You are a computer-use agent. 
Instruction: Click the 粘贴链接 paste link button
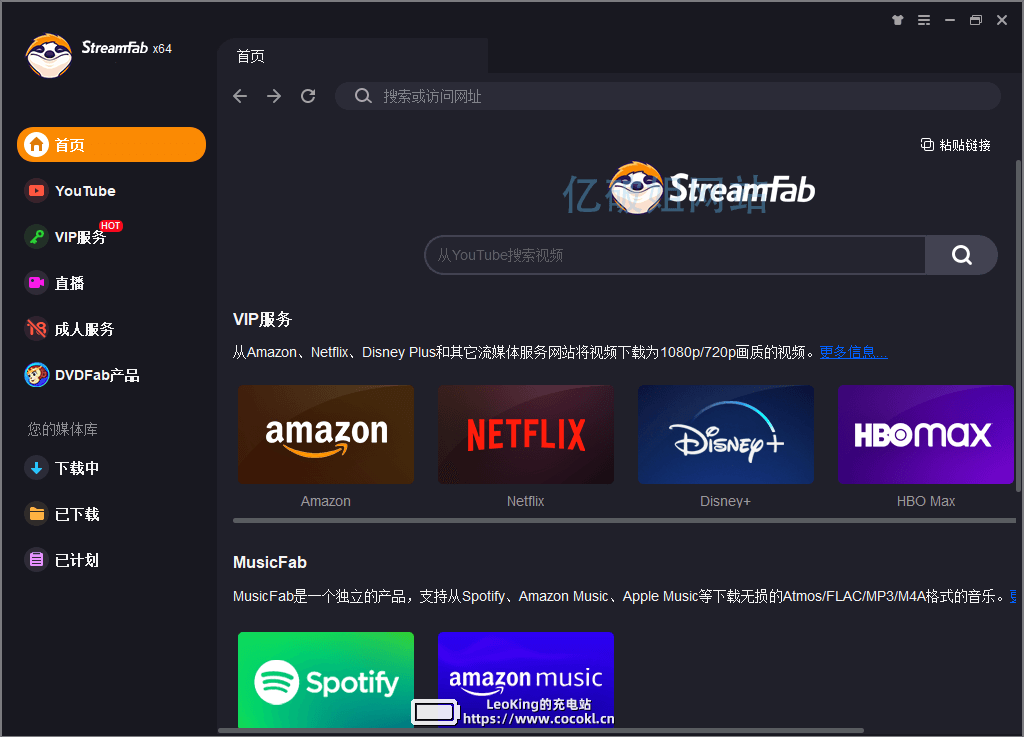[955, 145]
